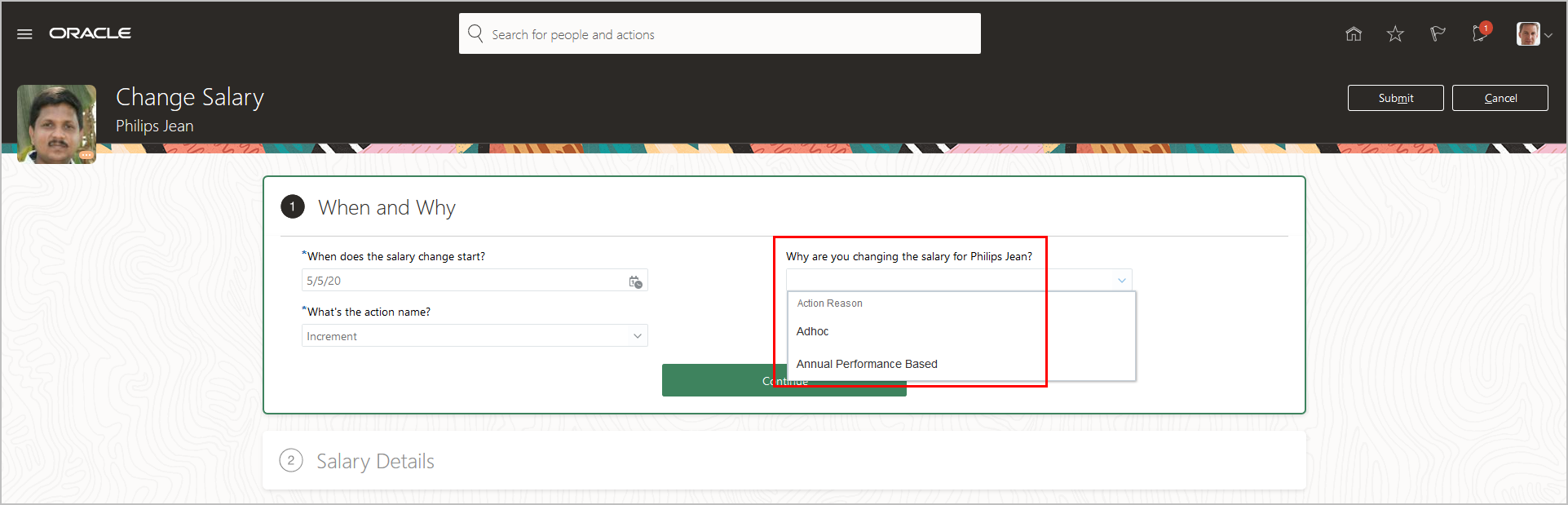
Task: Select the Adhoc action reason
Action: tap(812, 331)
